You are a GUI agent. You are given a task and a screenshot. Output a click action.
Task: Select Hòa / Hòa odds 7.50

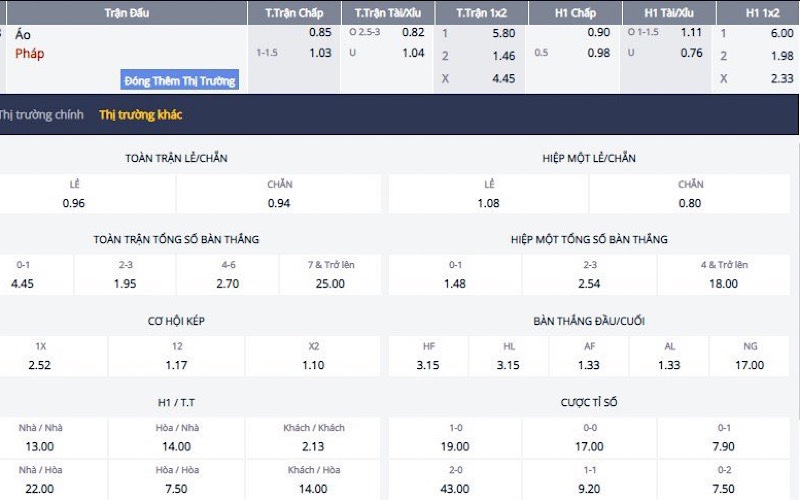[177, 488]
